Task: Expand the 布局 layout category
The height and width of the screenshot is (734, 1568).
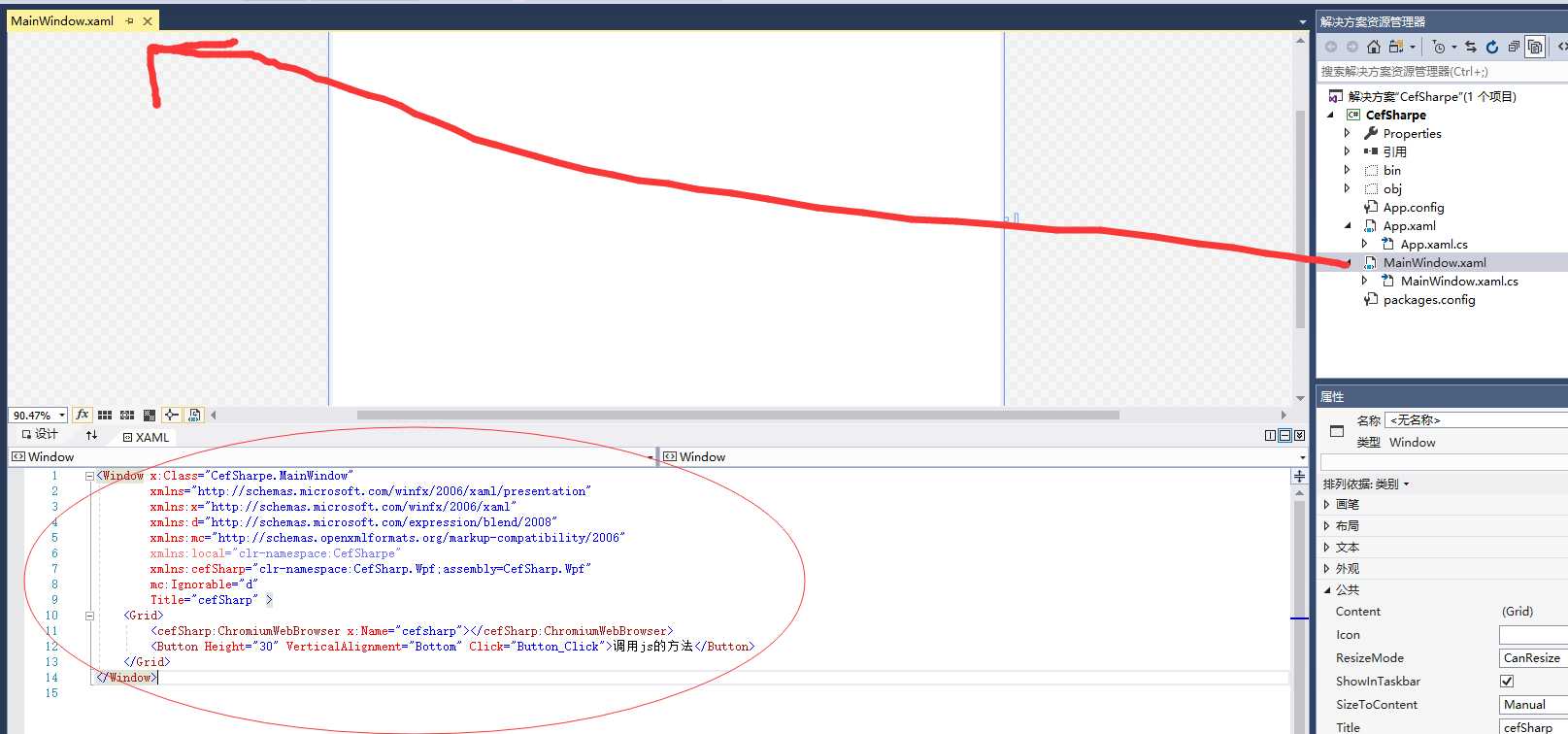Action: [x=1327, y=526]
